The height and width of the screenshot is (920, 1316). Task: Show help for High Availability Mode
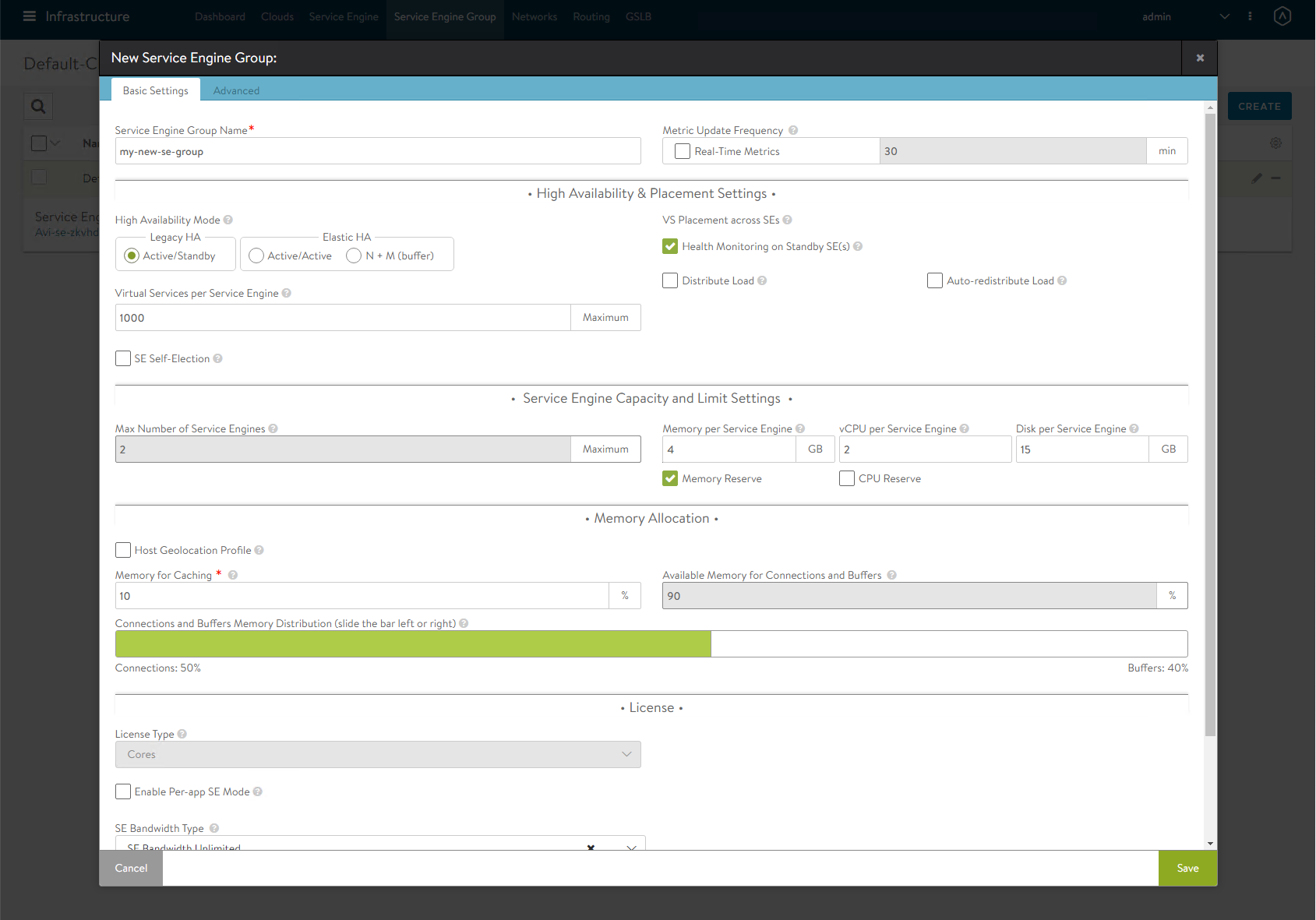[x=228, y=220]
